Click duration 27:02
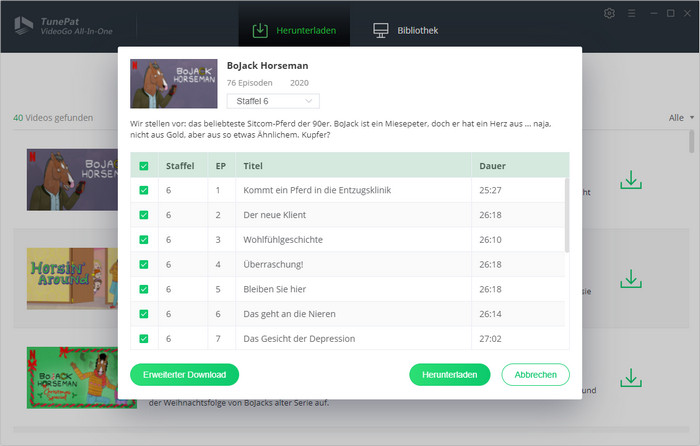The image size is (700, 446). point(490,339)
